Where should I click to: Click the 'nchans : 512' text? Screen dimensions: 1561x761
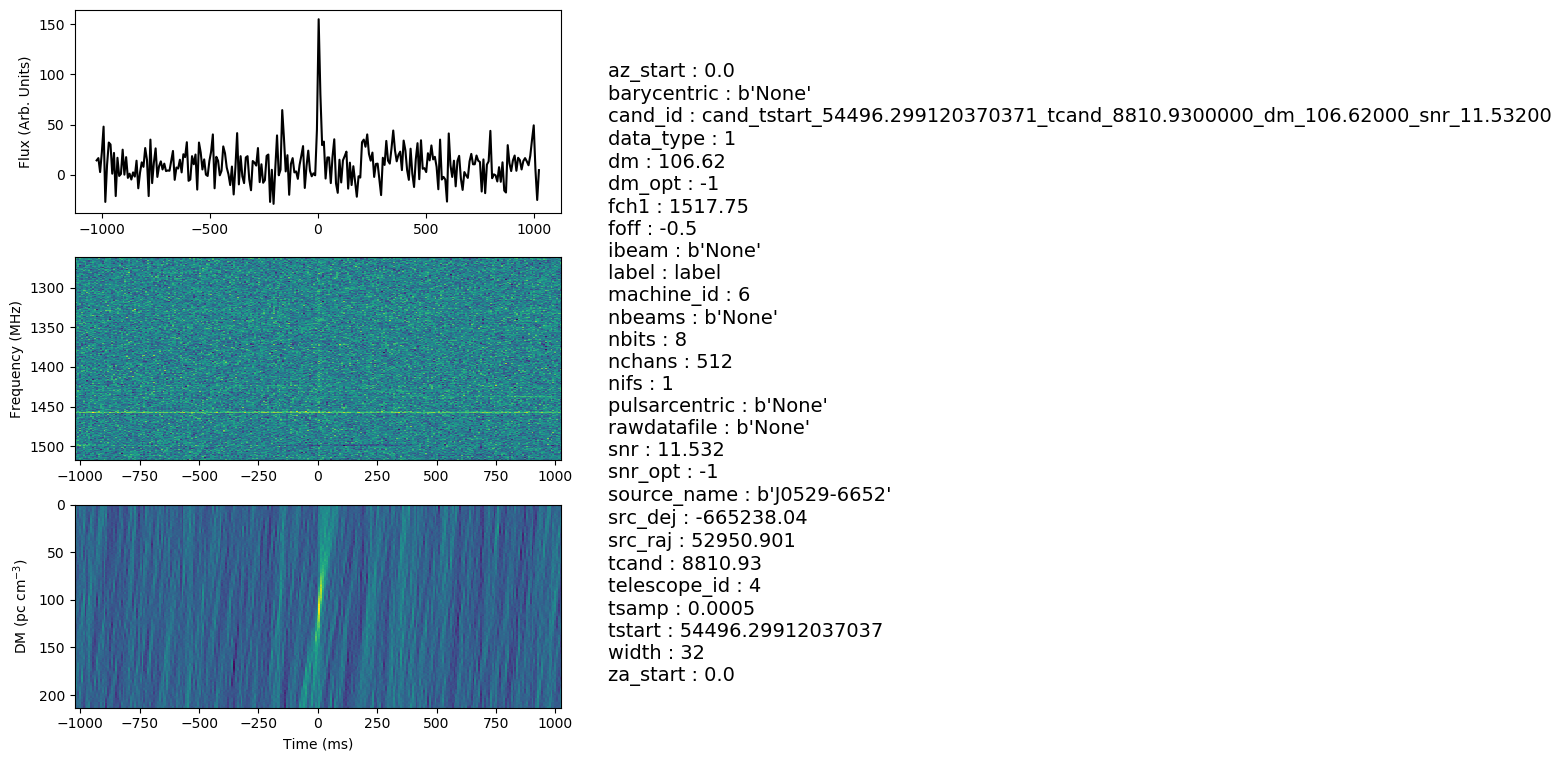tap(670, 361)
